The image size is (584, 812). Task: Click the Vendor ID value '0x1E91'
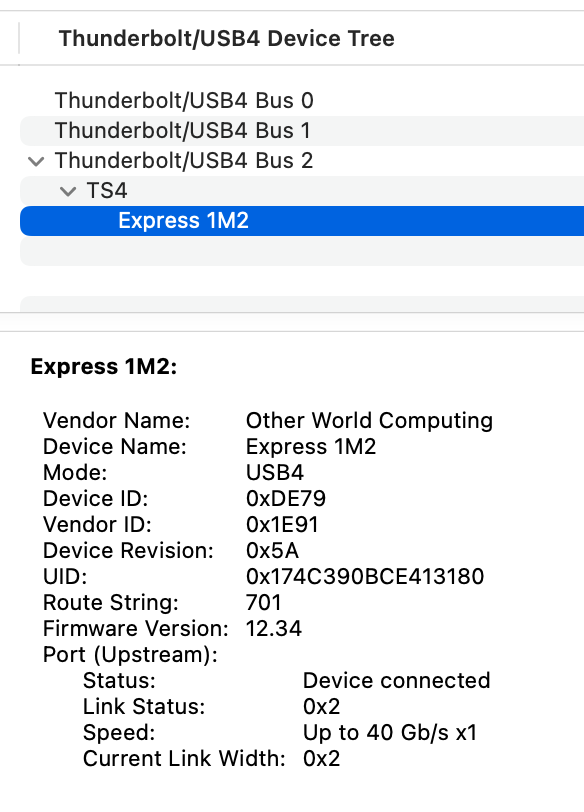coord(282,524)
